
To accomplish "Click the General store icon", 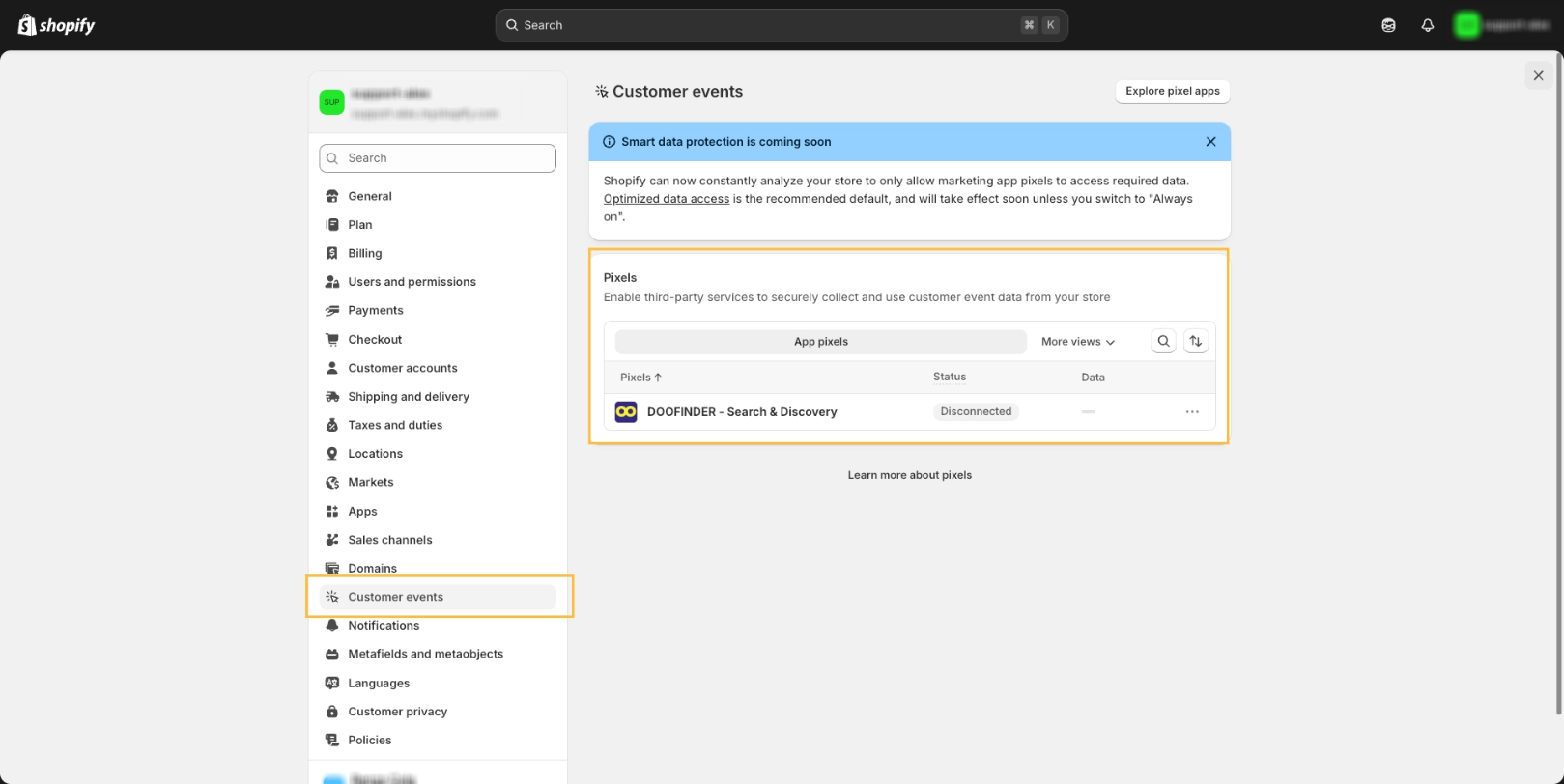I will [332, 196].
